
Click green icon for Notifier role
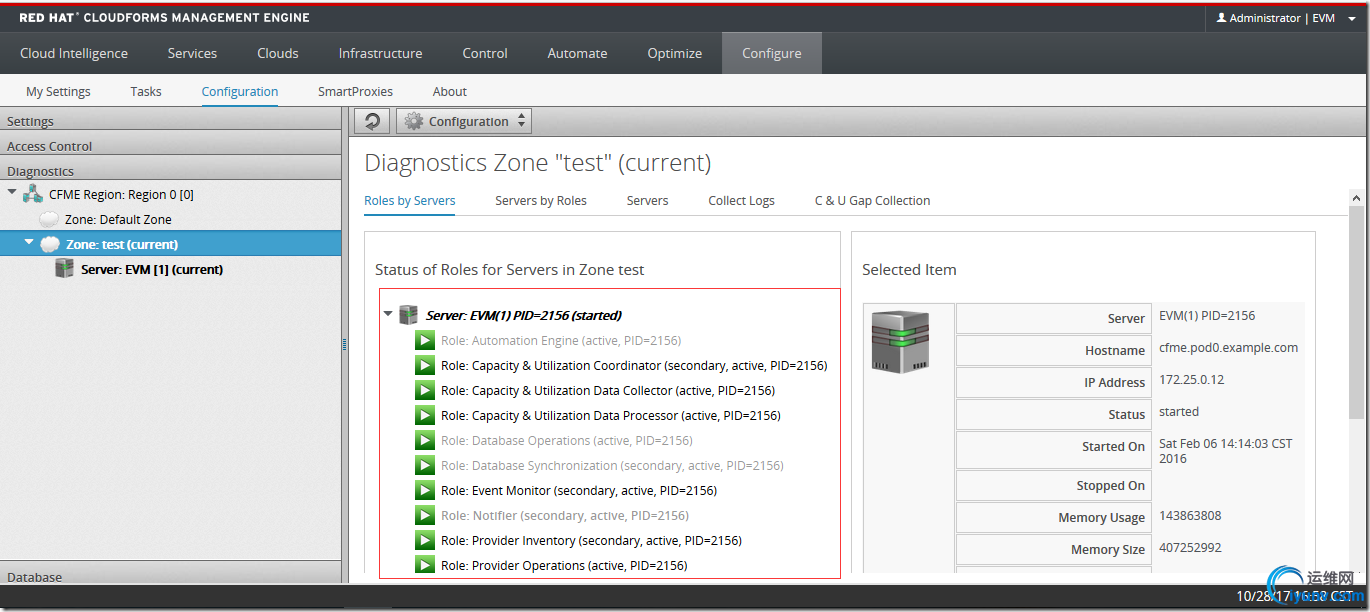(425, 515)
